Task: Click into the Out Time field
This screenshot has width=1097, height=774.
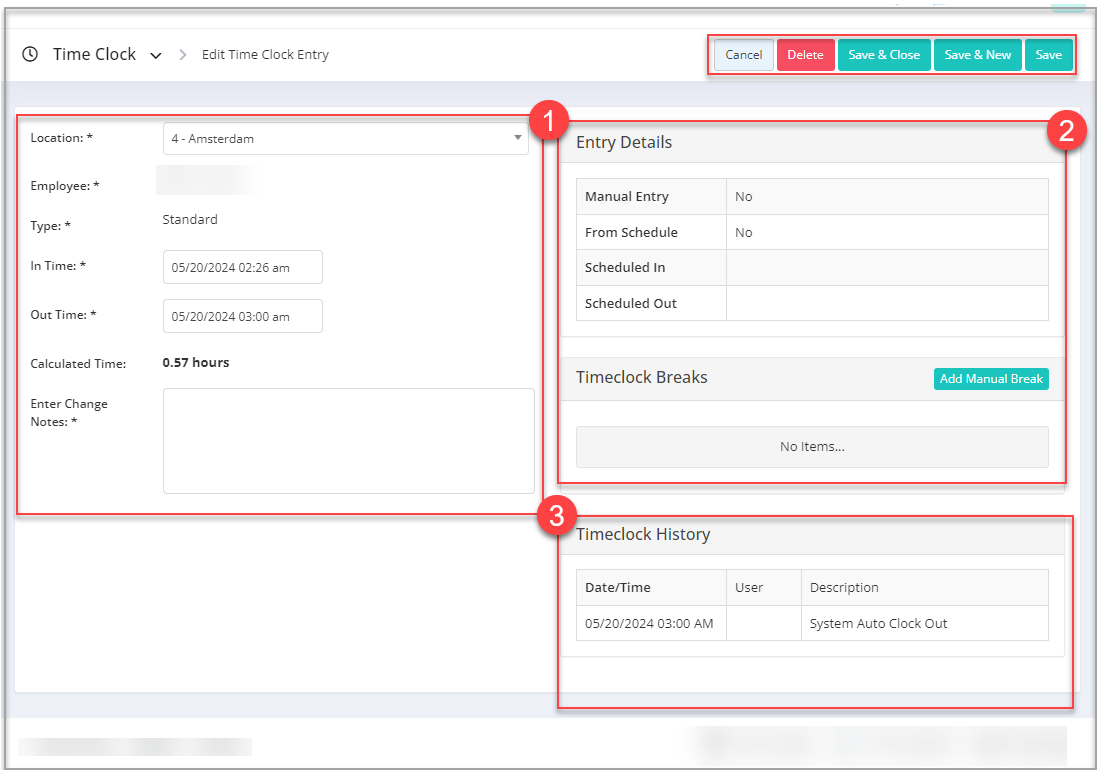Action: pos(242,316)
